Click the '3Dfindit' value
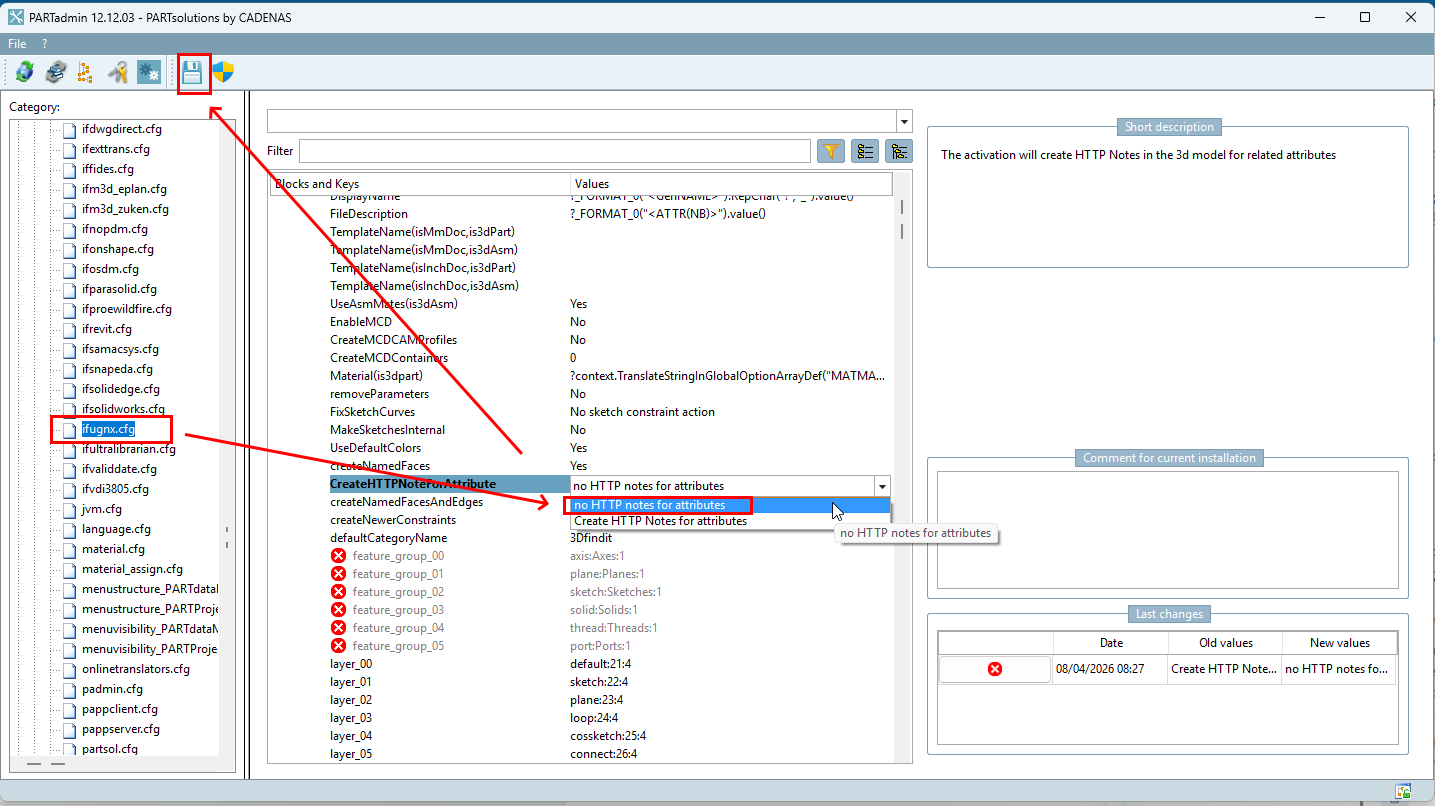This screenshot has height=806, width=1435. [x=591, y=538]
